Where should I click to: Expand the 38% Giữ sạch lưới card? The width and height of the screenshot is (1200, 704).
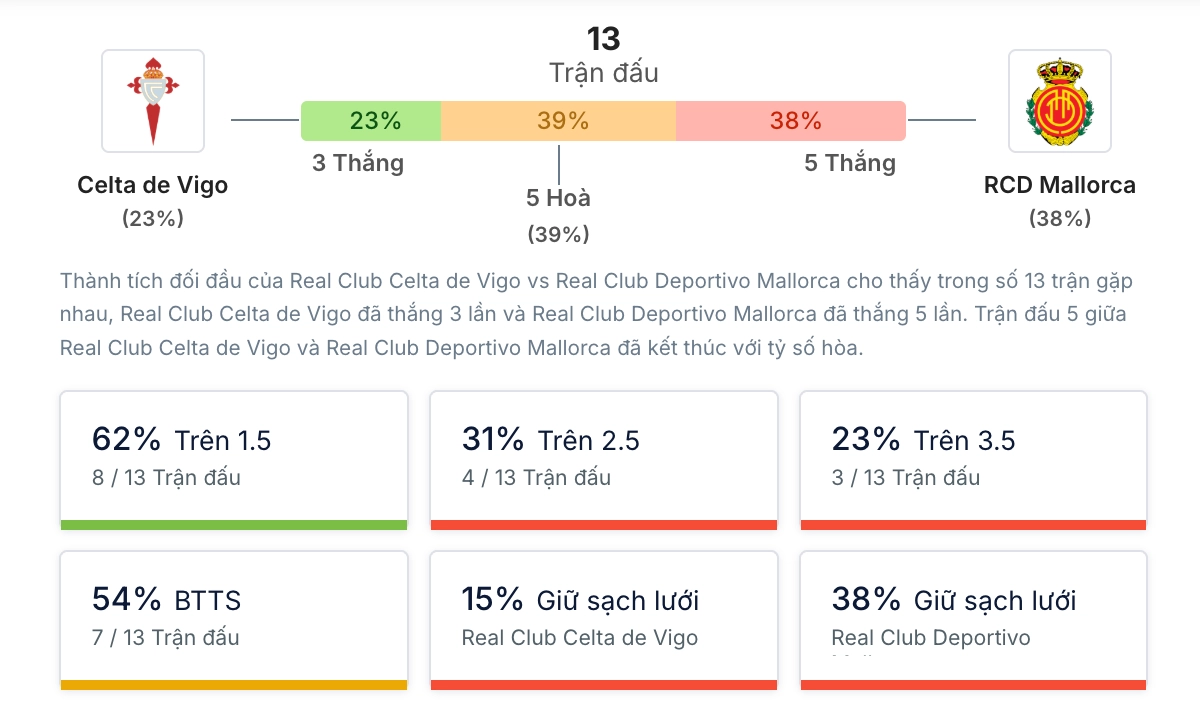pyautogui.click(x=973, y=617)
